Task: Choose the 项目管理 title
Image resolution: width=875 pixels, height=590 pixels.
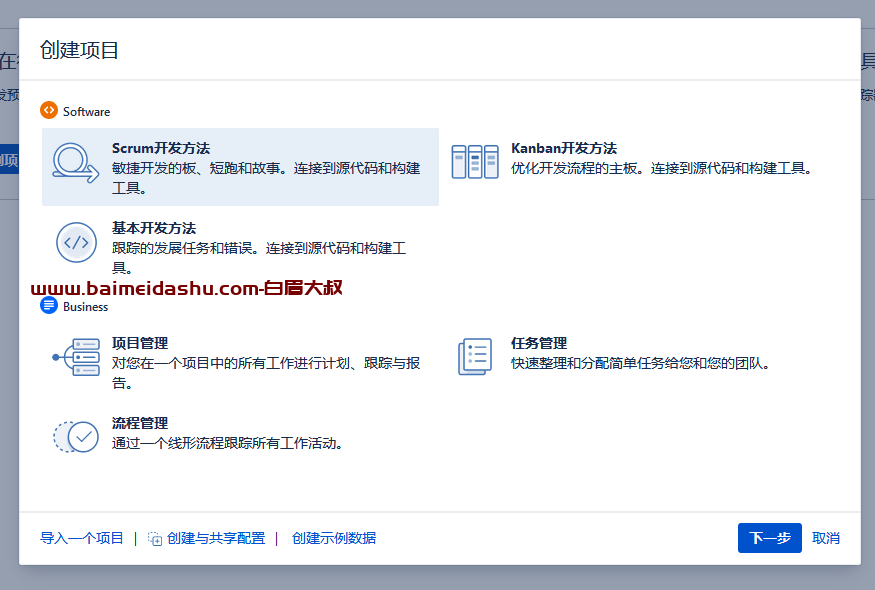Action: (140, 343)
